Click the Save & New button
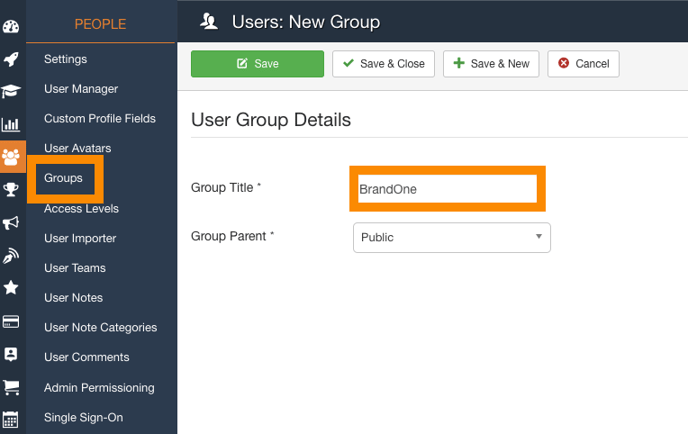This screenshot has height=434, width=688. click(x=491, y=64)
